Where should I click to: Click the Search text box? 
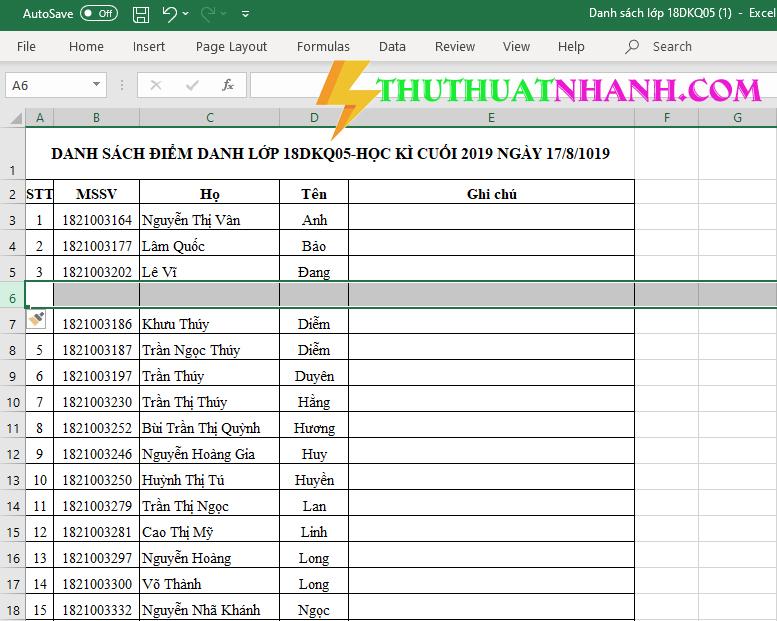coord(672,47)
